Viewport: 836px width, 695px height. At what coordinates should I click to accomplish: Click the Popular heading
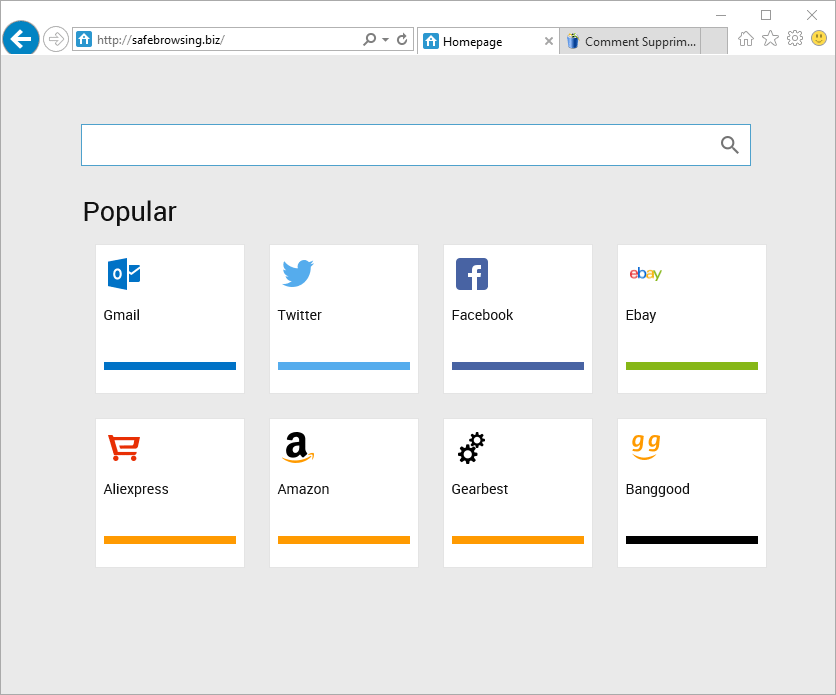[x=130, y=212]
